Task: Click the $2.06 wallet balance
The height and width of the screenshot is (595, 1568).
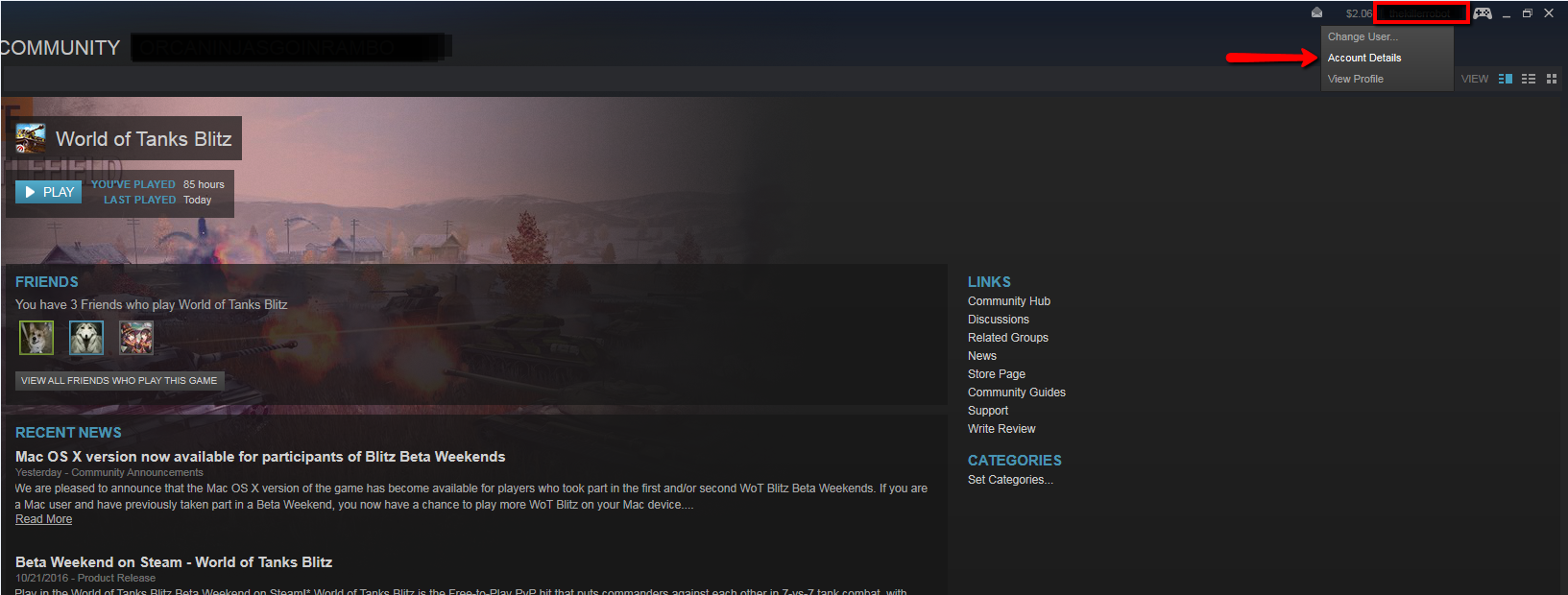Action: [1359, 13]
